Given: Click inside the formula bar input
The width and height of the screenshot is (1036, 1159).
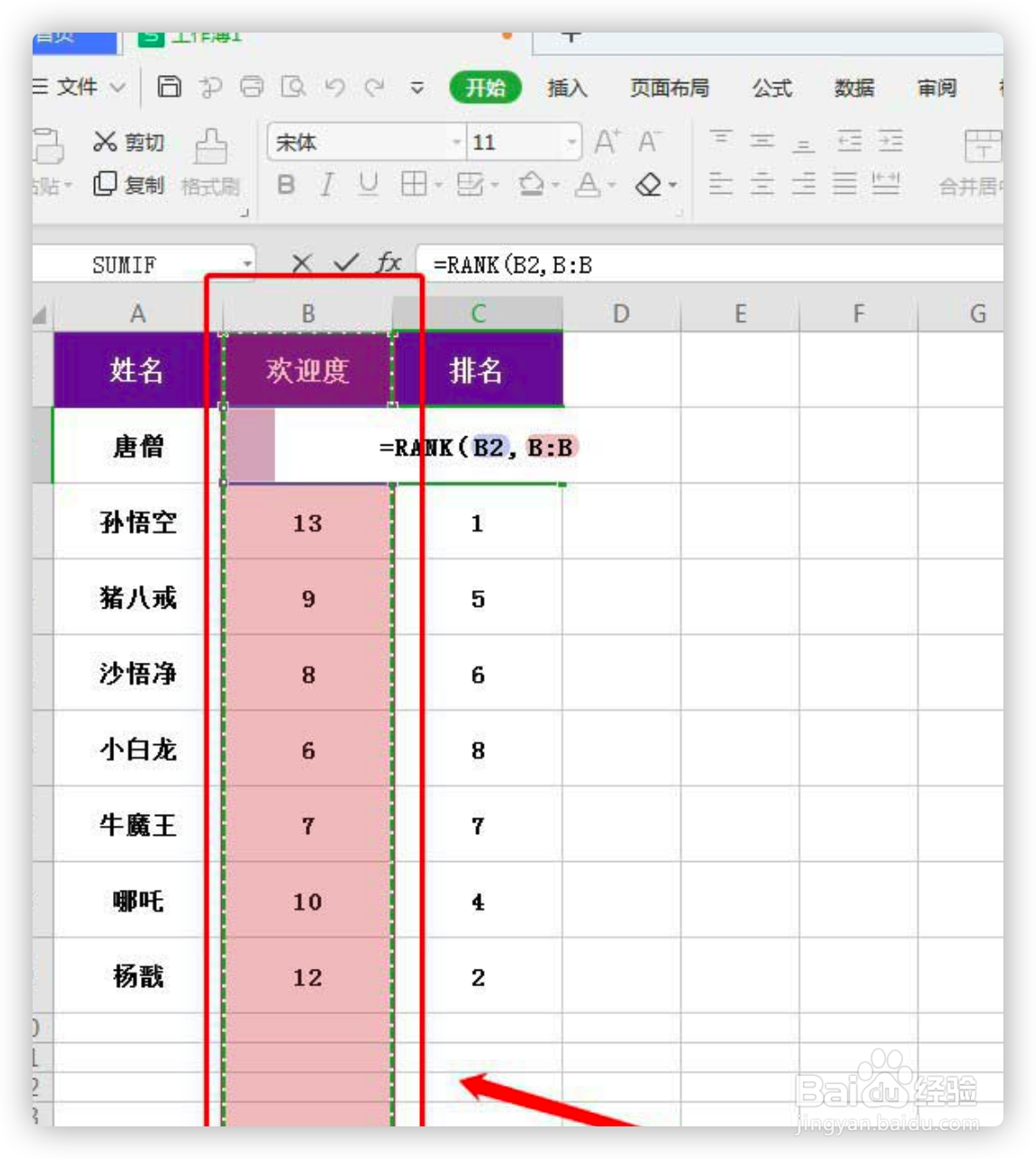Looking at the screenshot, I should pyautogui.click(x=709, y=264).
